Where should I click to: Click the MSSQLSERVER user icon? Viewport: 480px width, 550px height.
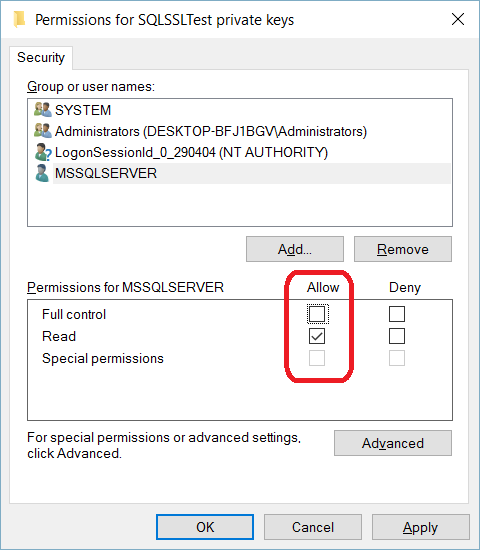pos(42,173)
